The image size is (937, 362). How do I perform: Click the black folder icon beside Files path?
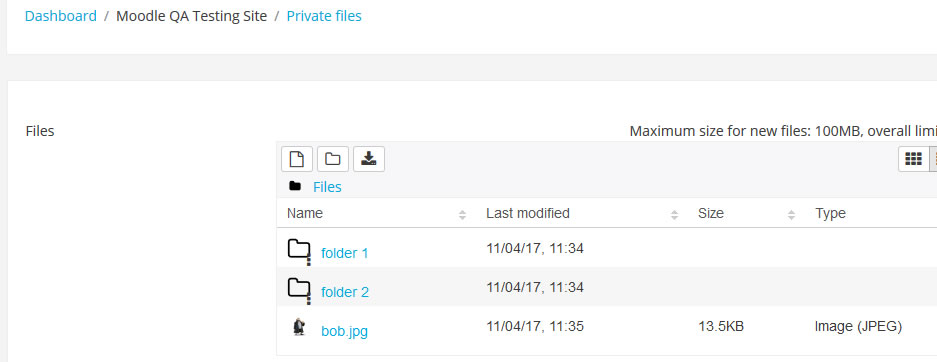click(295, 186)
